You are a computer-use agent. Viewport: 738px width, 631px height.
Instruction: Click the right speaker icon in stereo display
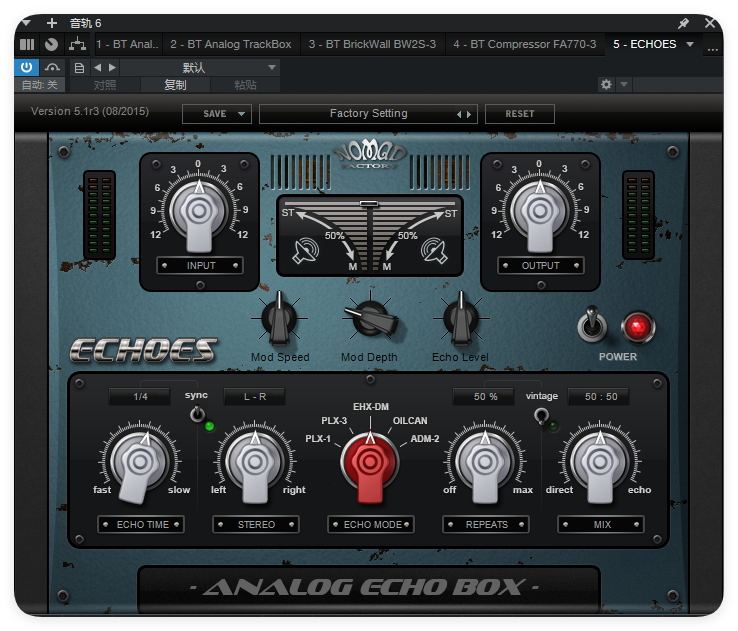[x=433, y=251]
